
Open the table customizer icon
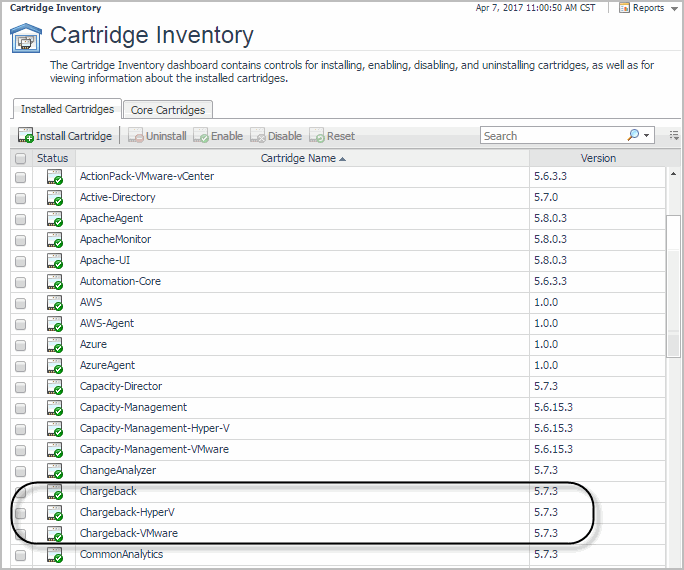pyautogui.click(x=674, y=135)
